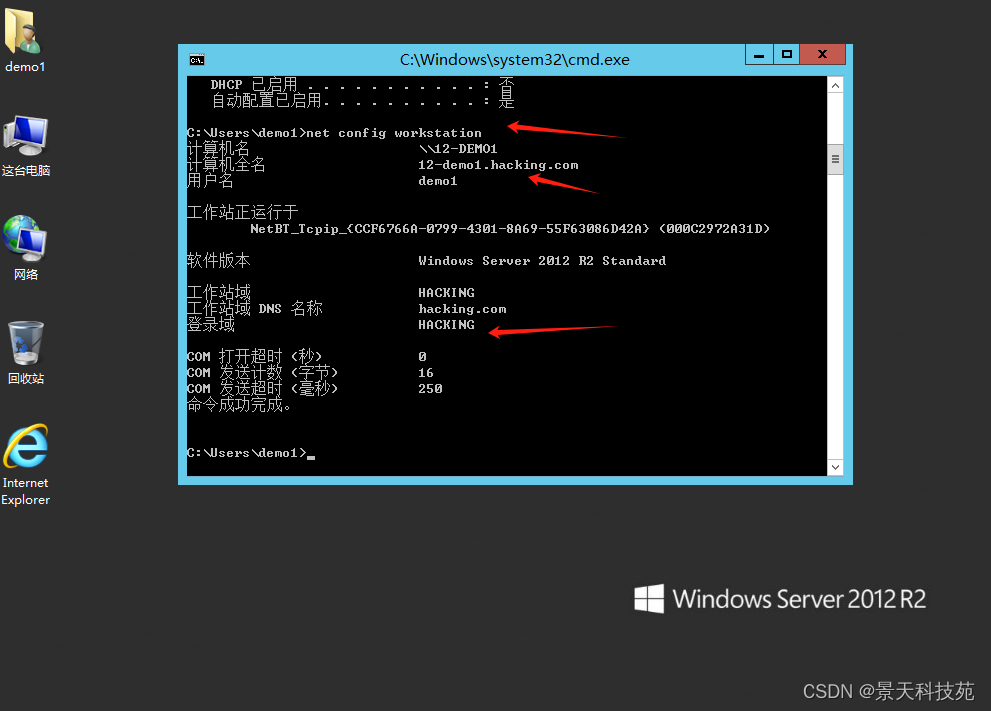The image size is (991, 711).
Task: Click the COM 发送超时 value 250
Action: tap(430, 389)
